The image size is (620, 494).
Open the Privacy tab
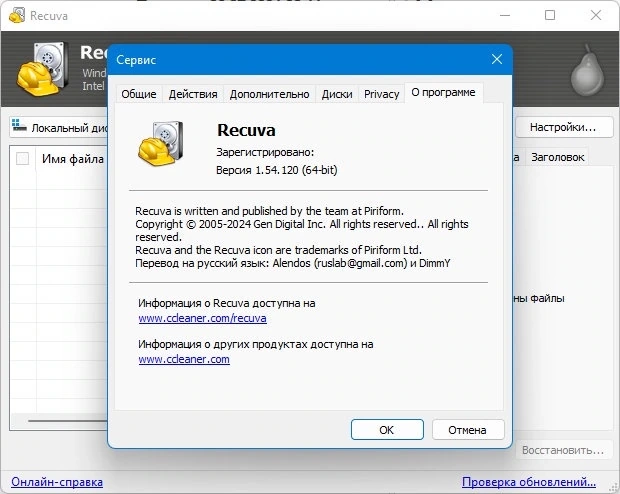tap(382, 94)
